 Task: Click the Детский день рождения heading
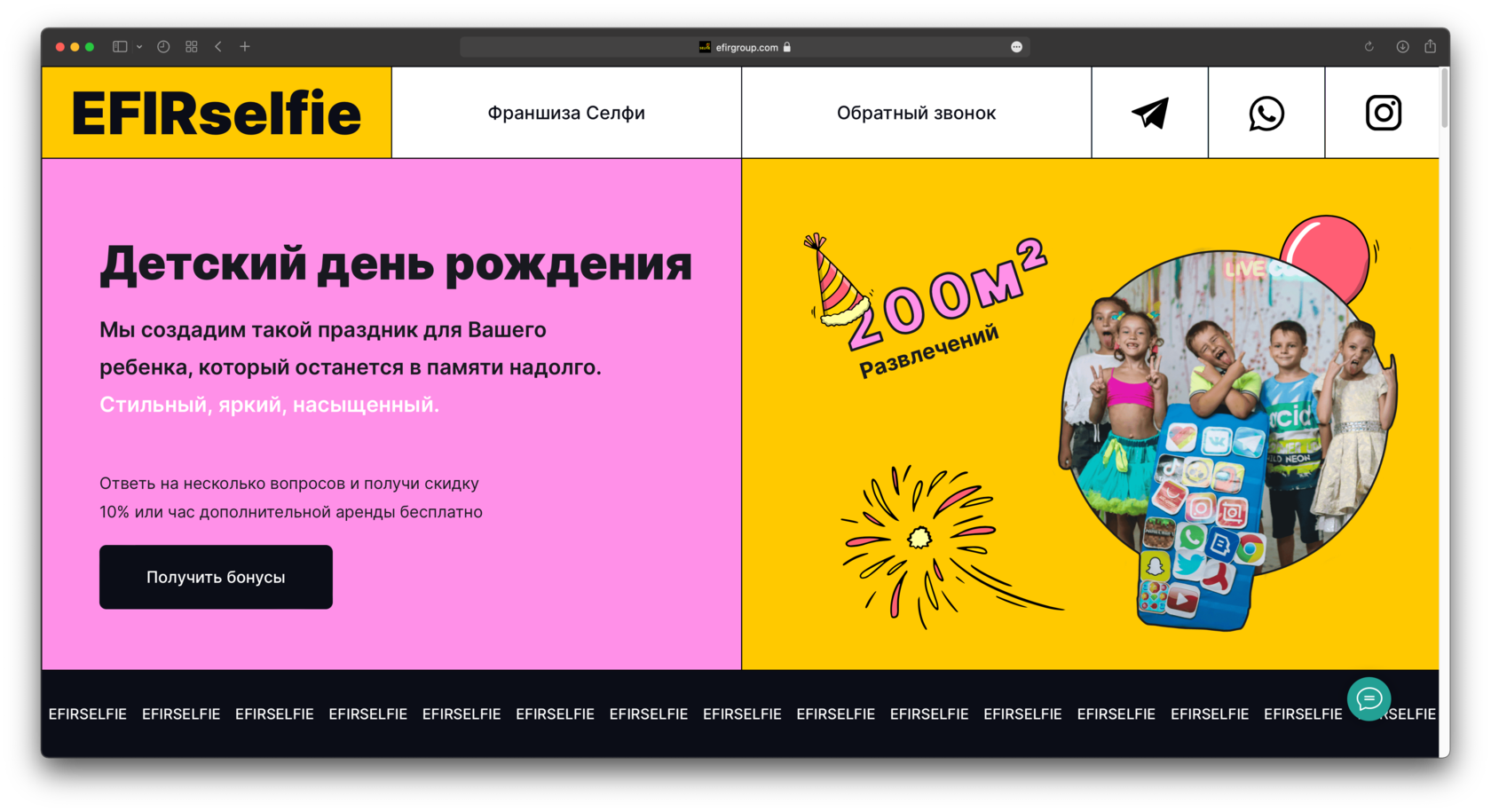coord(396,264)
